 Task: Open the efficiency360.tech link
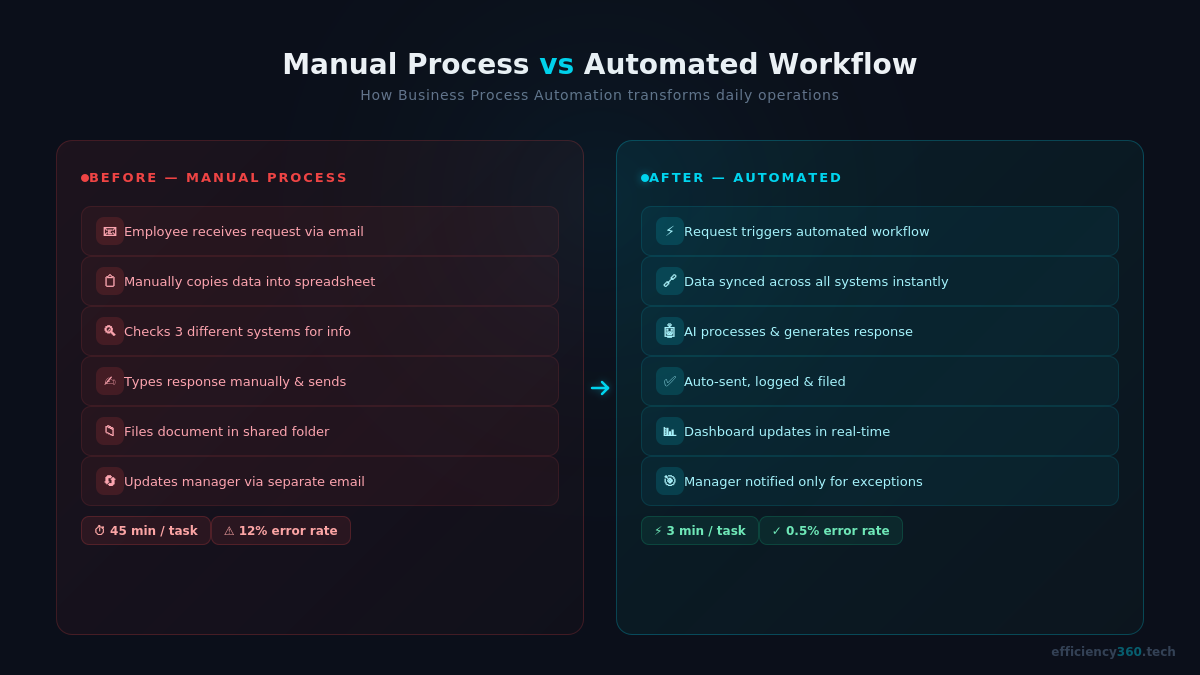click(x=1113, y=651)
